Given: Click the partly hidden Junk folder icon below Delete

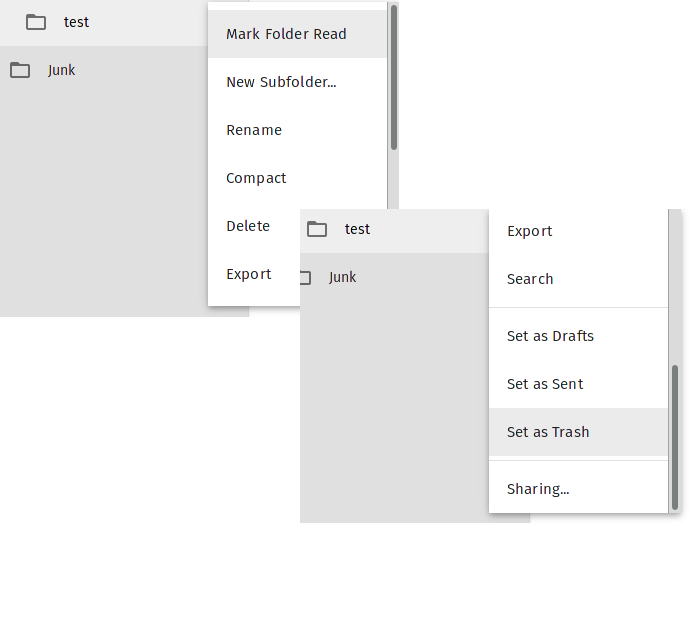Looking at the screenshot, I should pos(305,277).
